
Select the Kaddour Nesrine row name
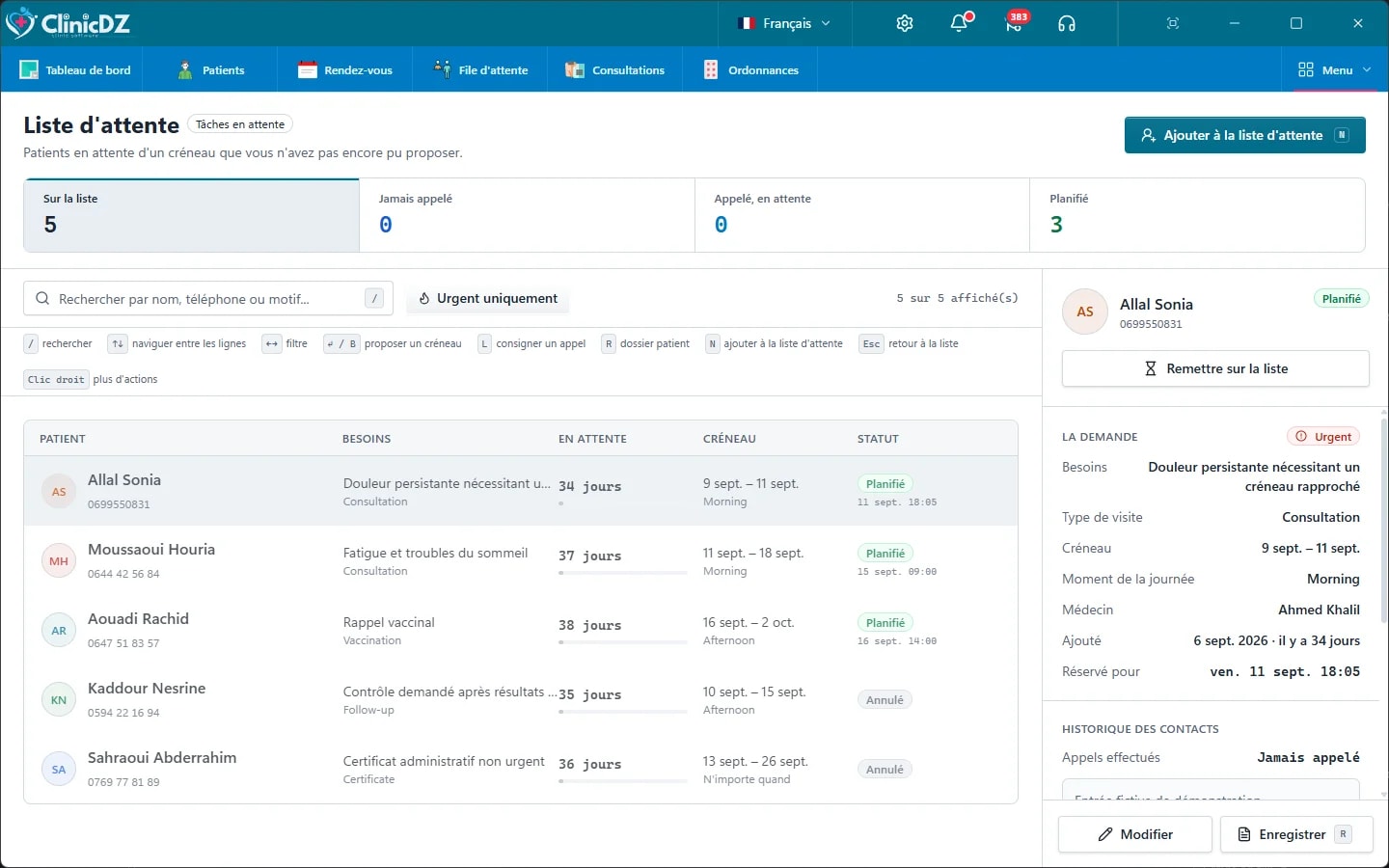click(x=147, y=688)
